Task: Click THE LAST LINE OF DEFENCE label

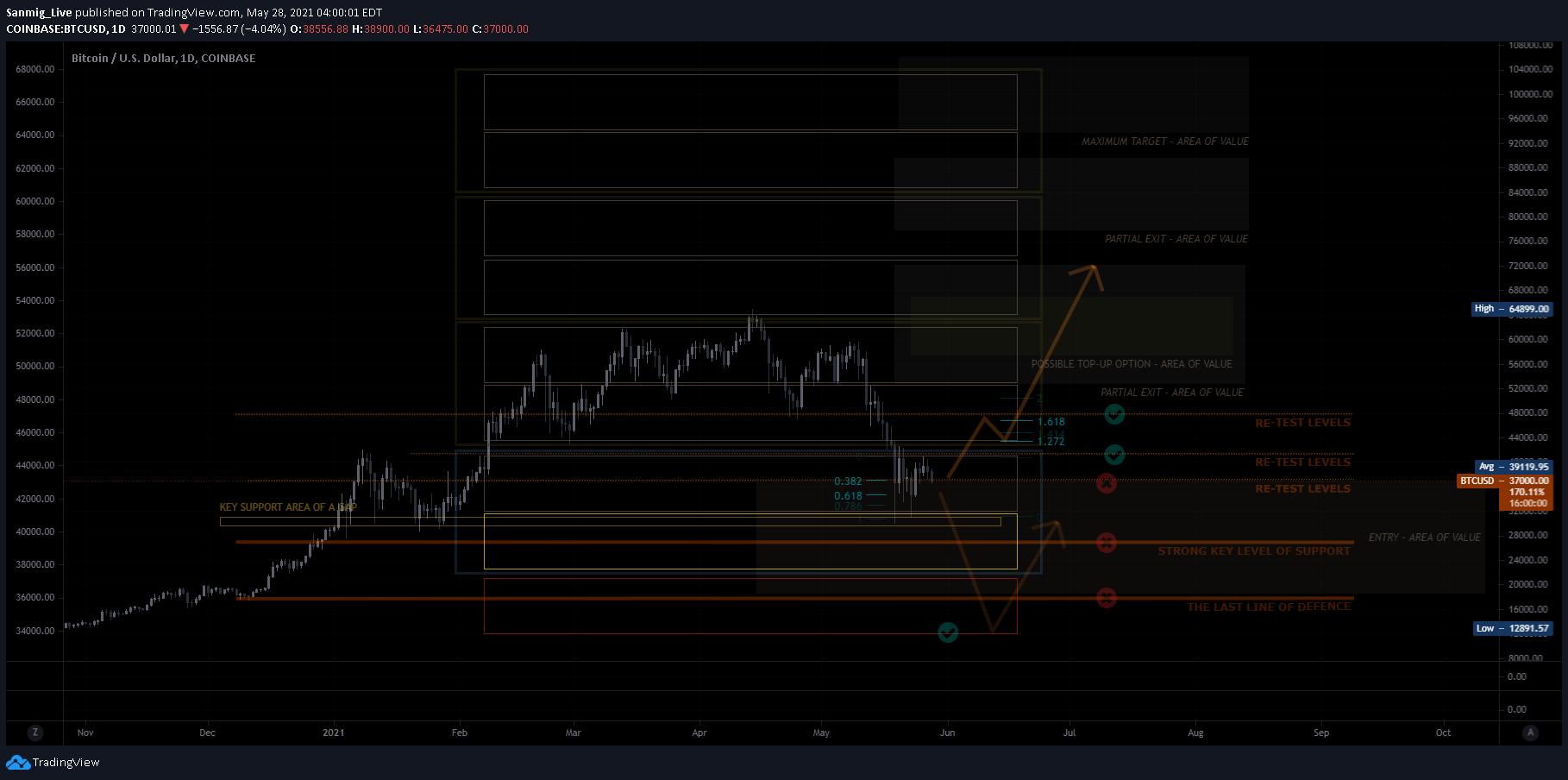Action: pyautogui.click(x=1269, y=607)
